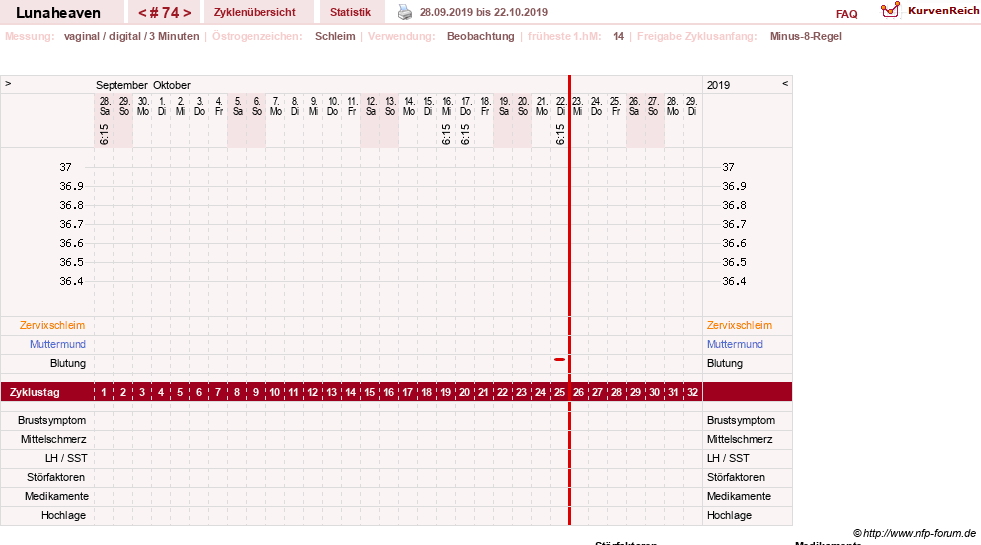The width and height of the screenshot is (981, 545).
Task: Go to previous cycle arrow before #74
Action: (142, 13)
